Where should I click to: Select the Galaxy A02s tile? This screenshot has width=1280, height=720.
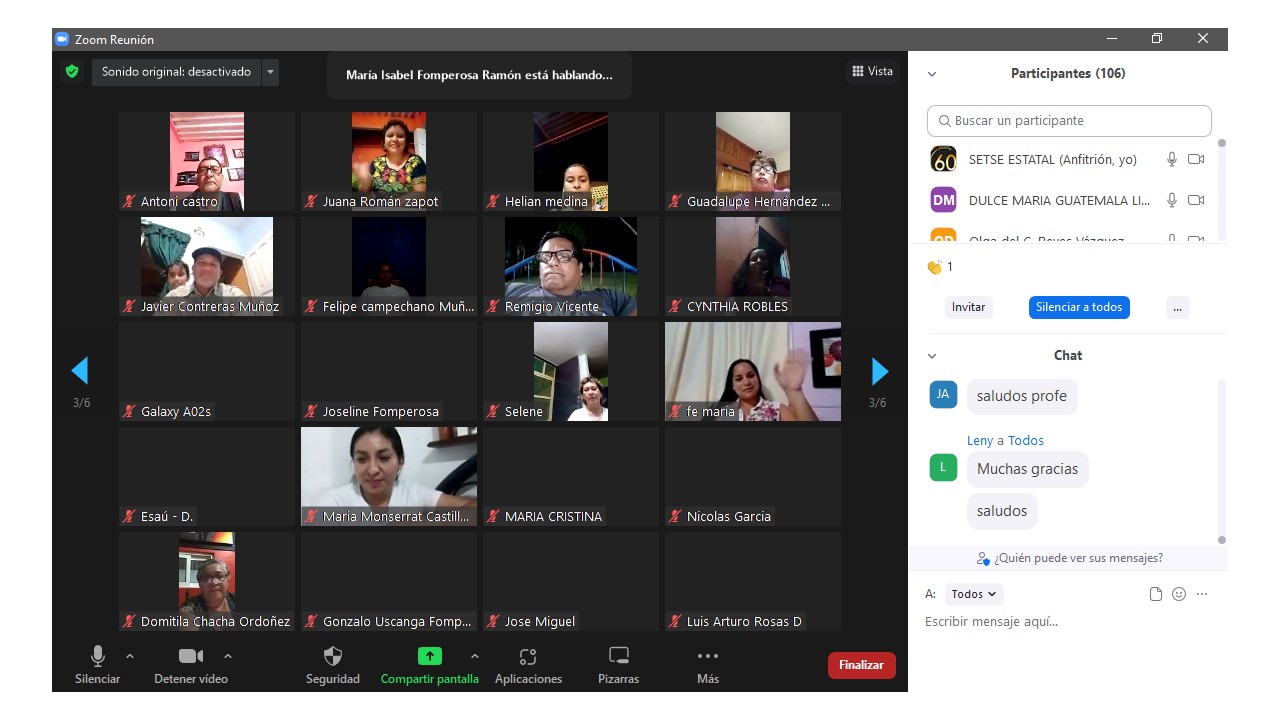[207, 371]
